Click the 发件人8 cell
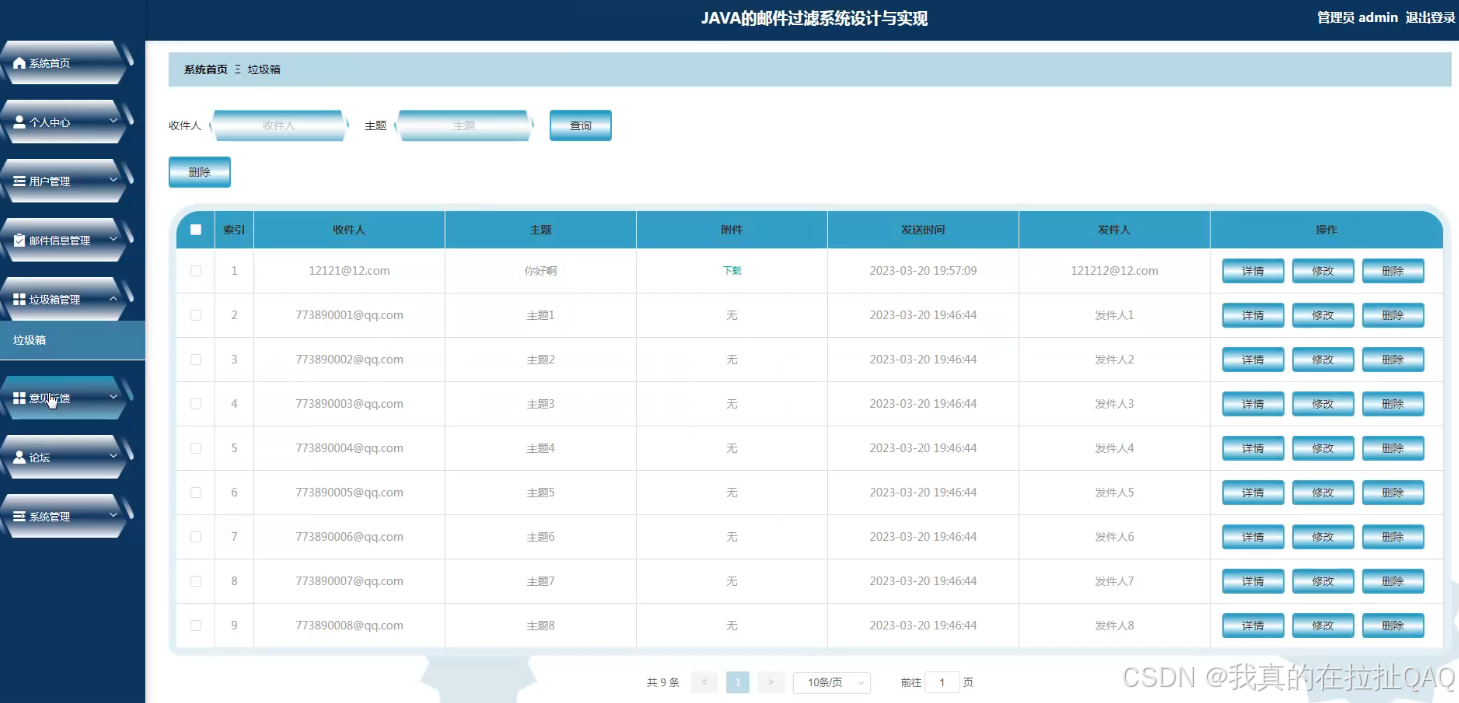1459x703 pixels. tap(1114, 625)
